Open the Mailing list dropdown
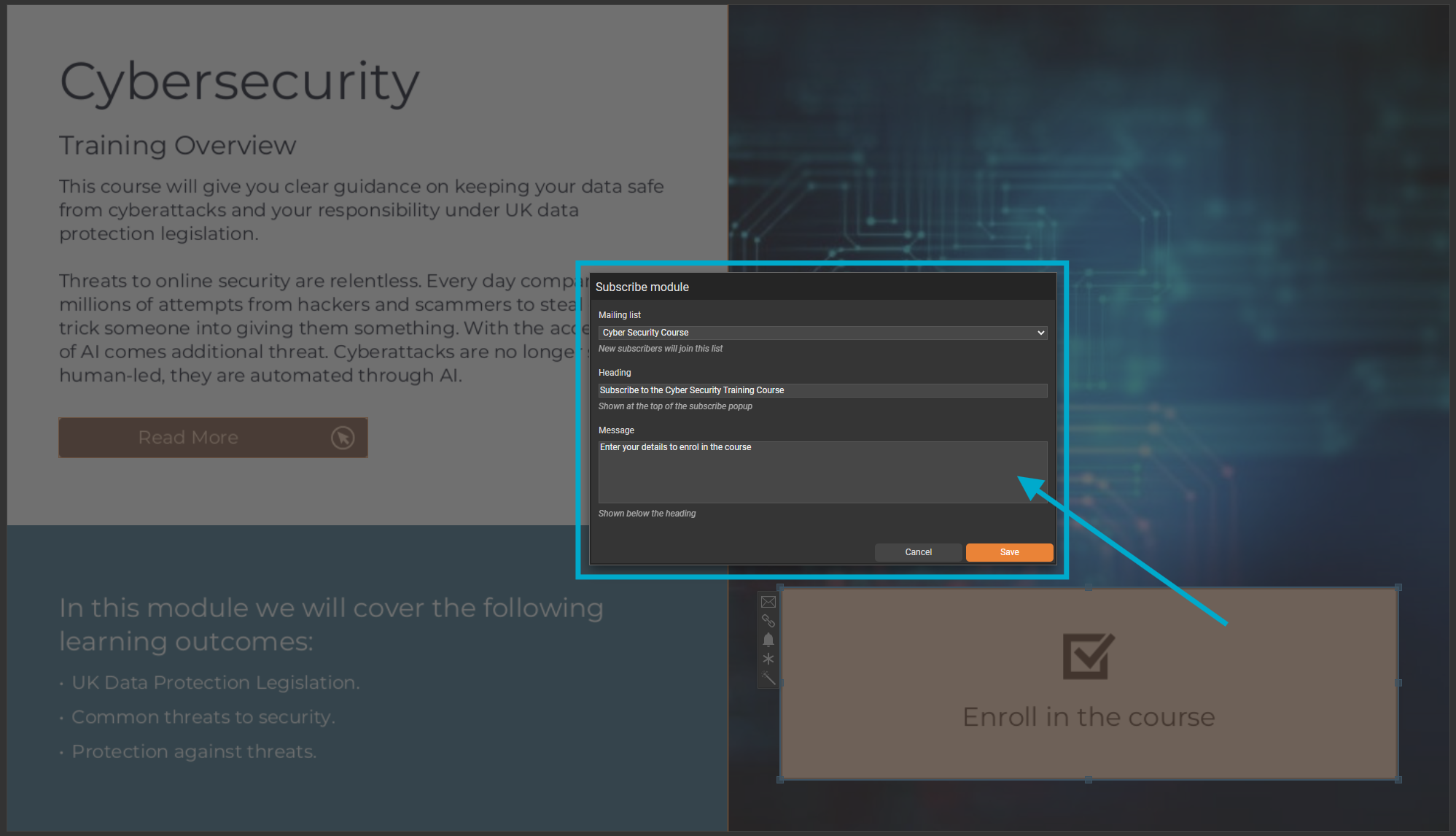The image size is (1456, 836). [x=822, y=333]
